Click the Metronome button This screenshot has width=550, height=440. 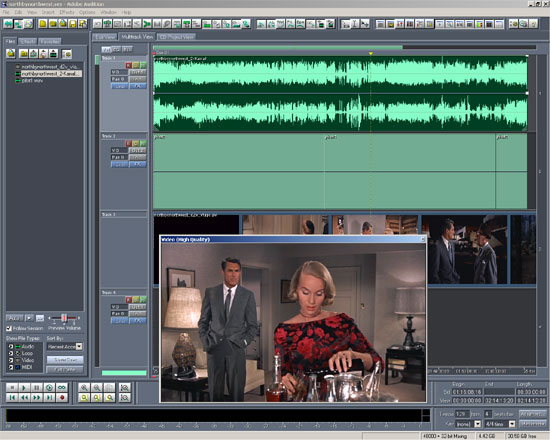pyautogui.click(x=532, y=424)
